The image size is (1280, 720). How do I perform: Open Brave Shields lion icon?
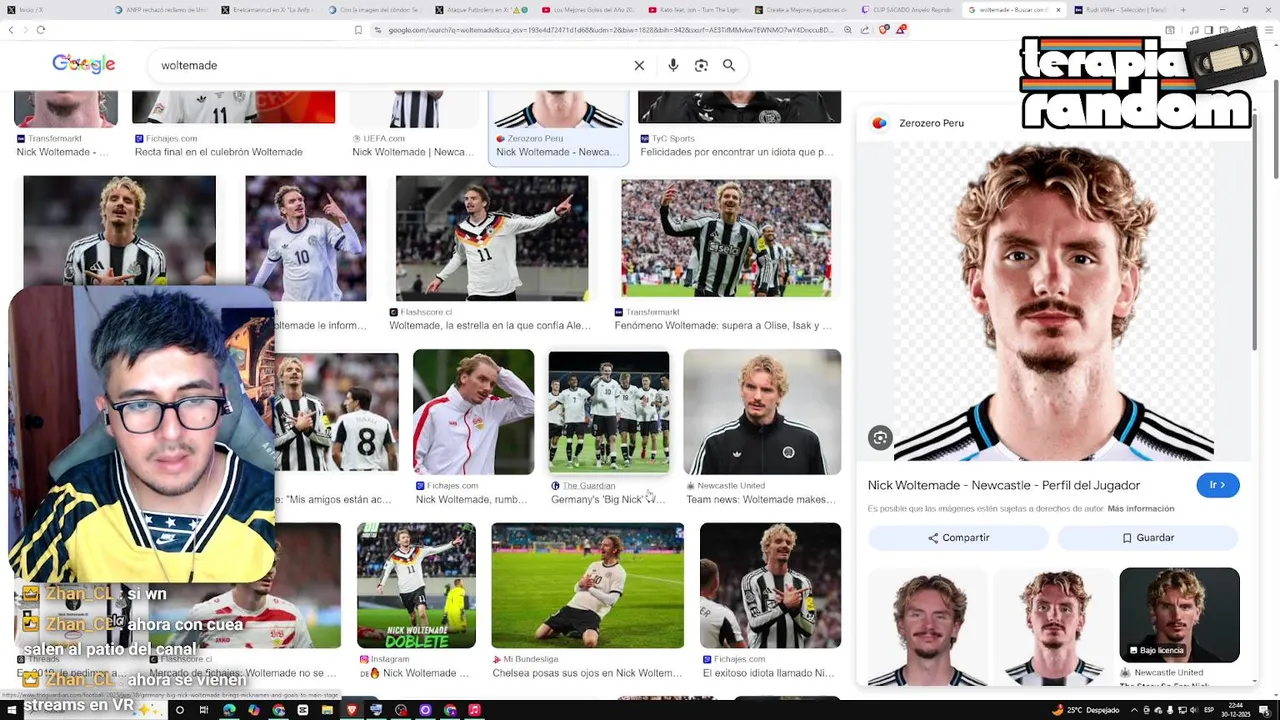[x=883, y=30]
